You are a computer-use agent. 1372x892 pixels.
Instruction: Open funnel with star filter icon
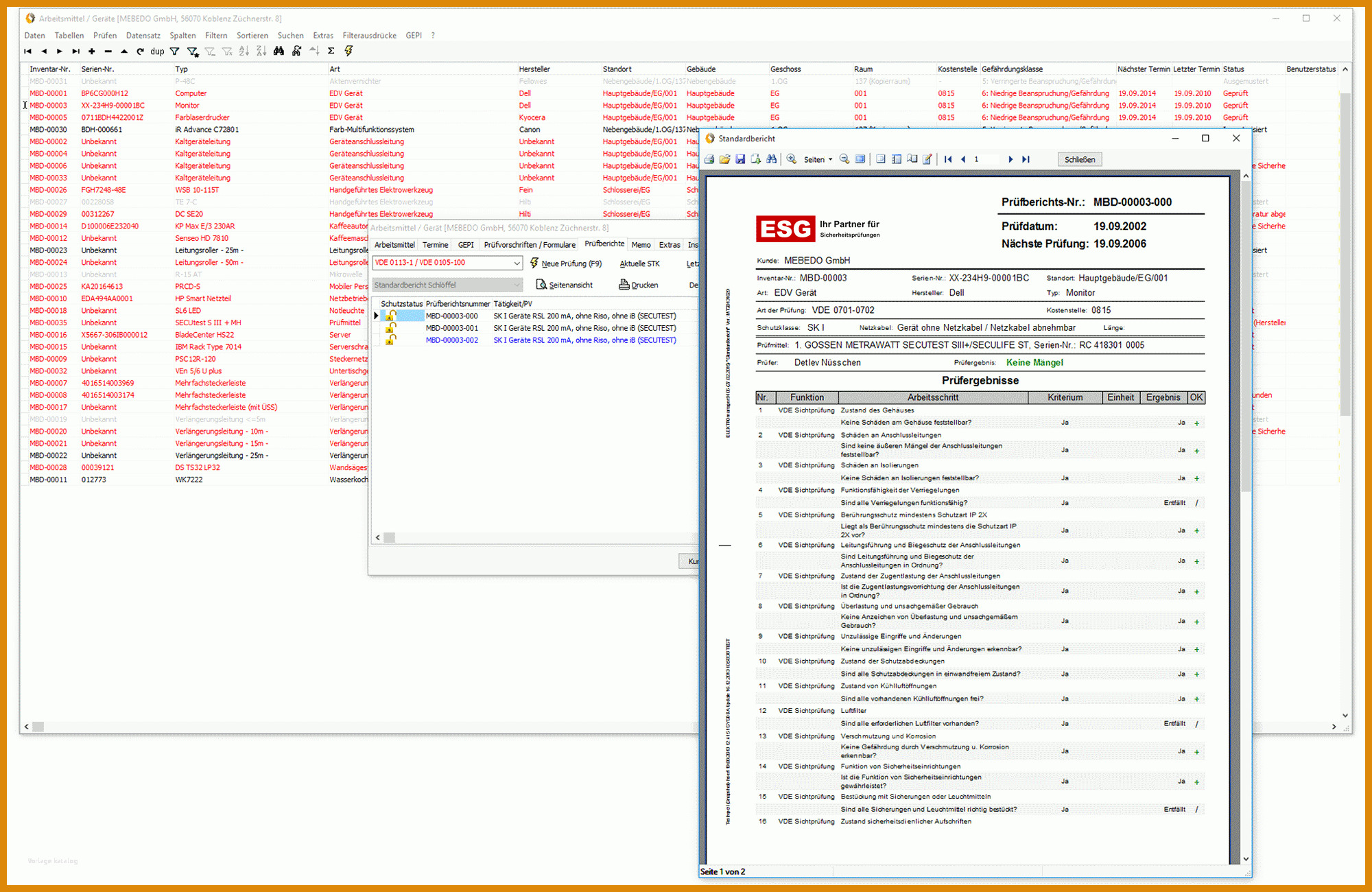[193, 51]
